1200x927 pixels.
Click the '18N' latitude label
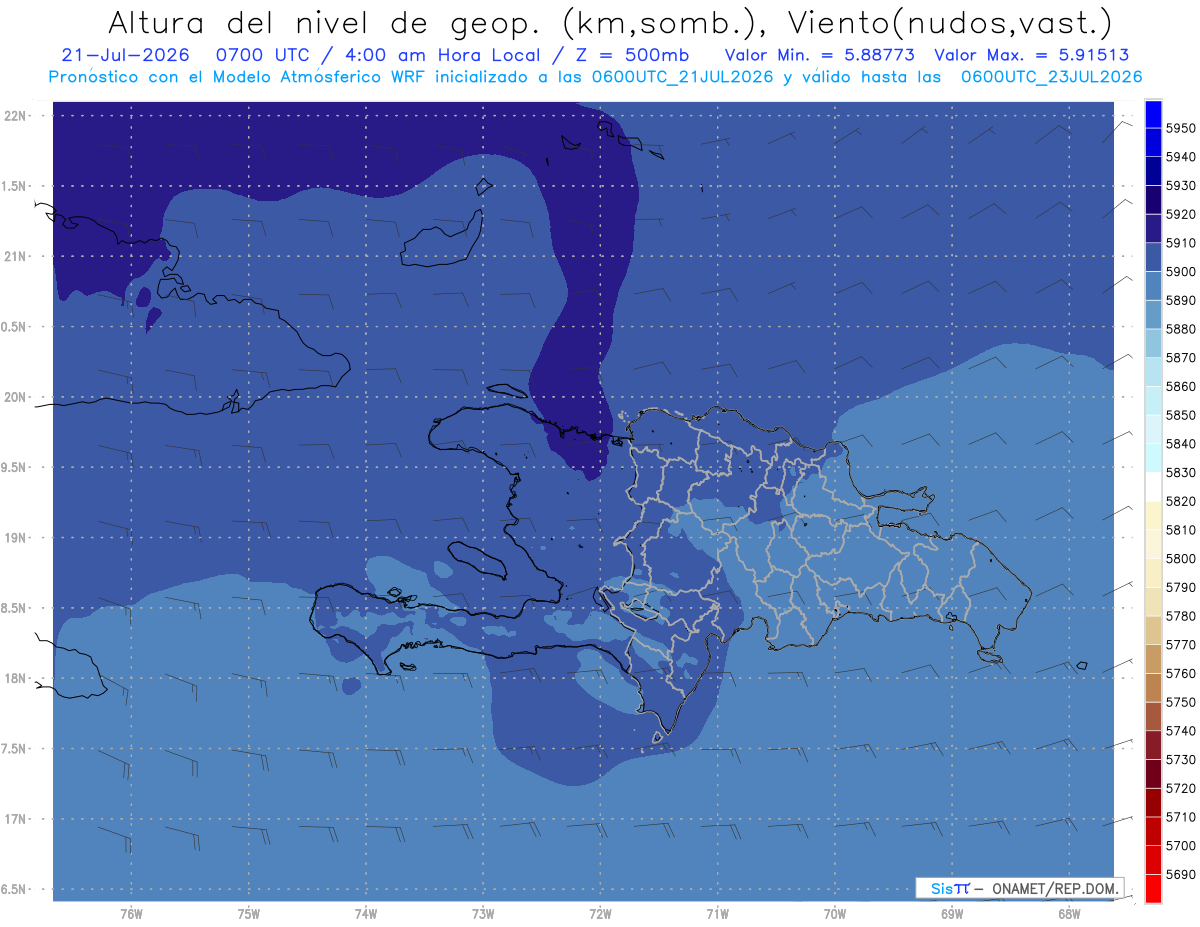[x=16, y=679]
